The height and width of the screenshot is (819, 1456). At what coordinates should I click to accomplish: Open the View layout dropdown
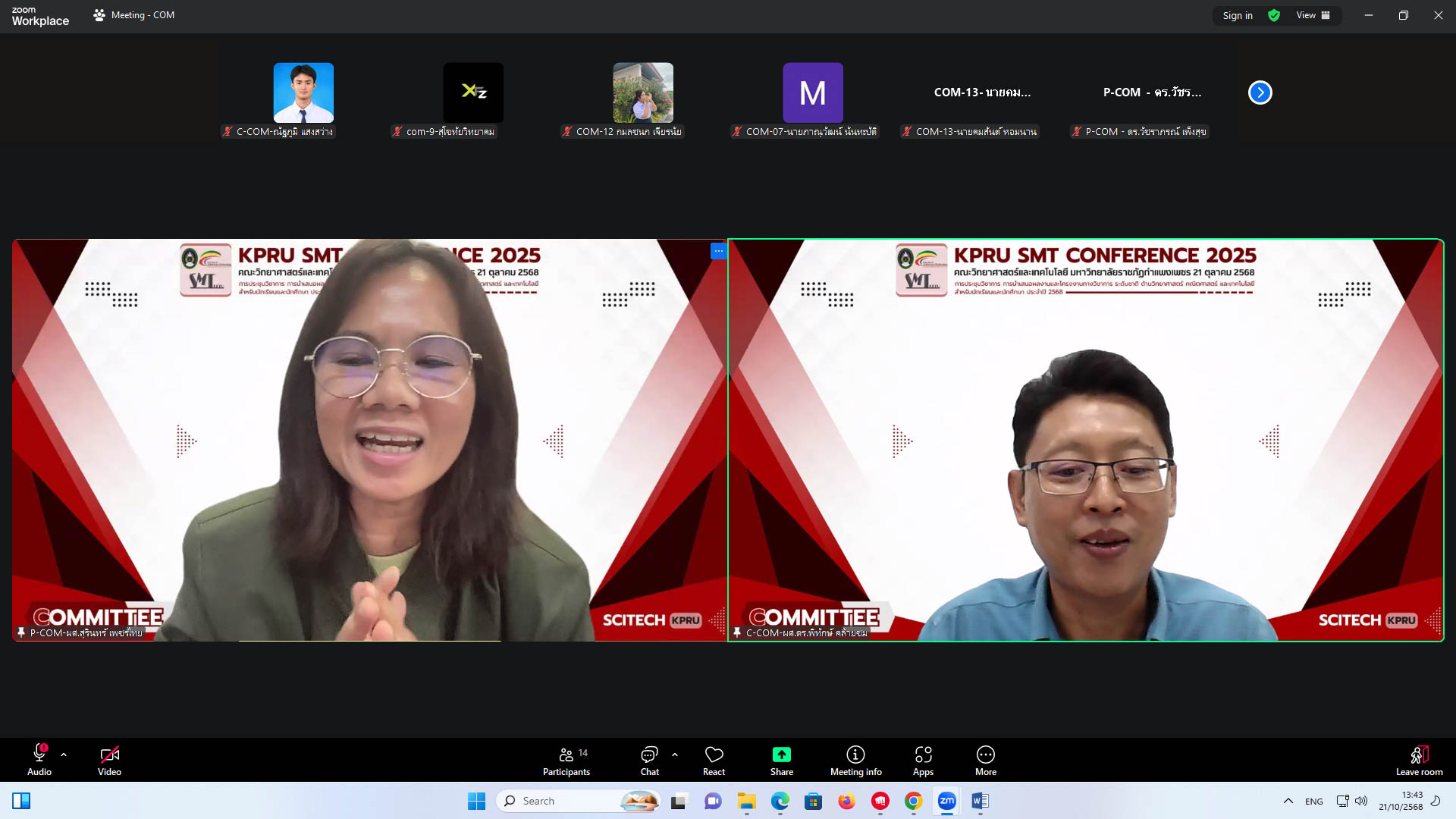tap(1313, 15)
